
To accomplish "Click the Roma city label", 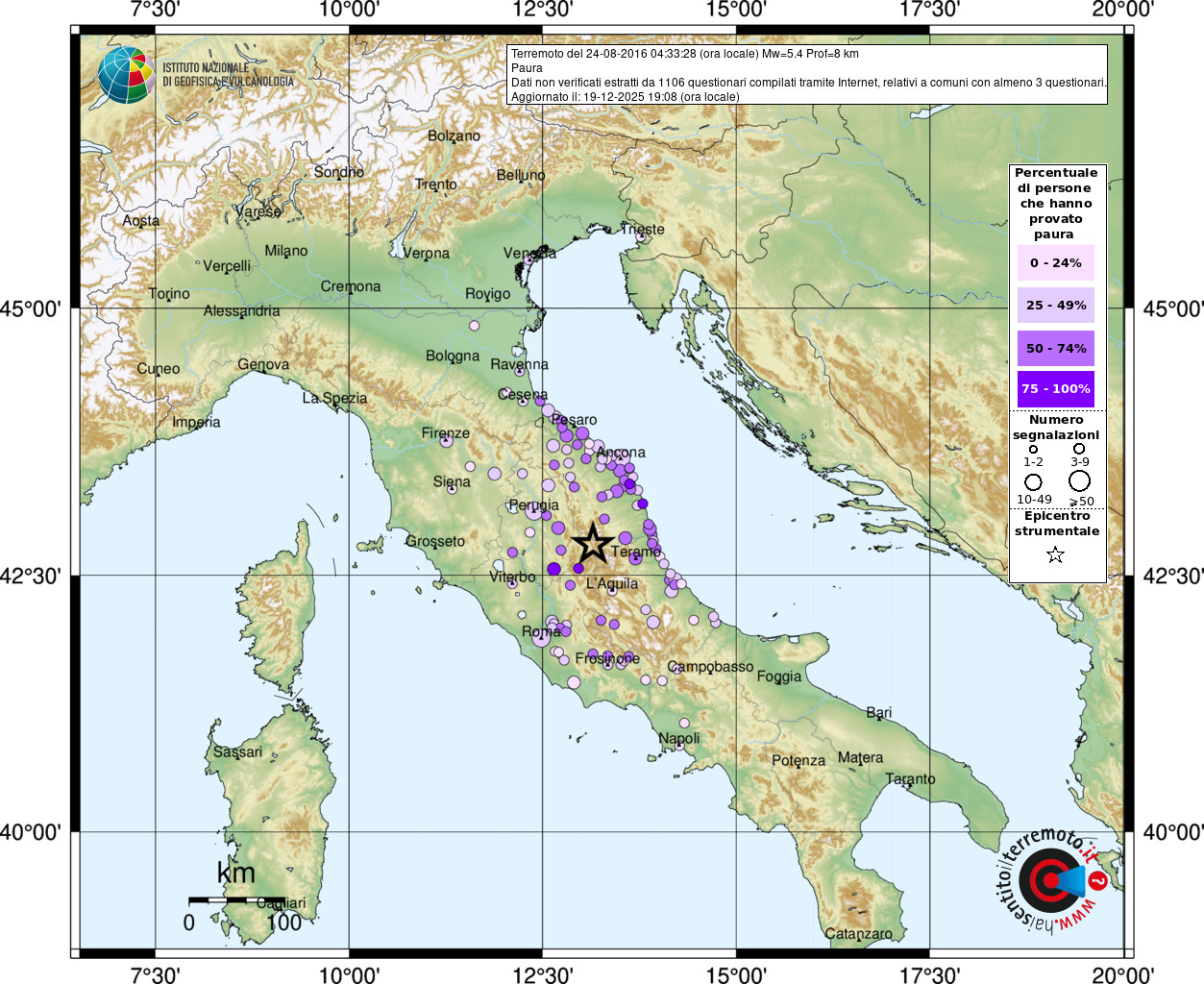I will coord(541,631).
